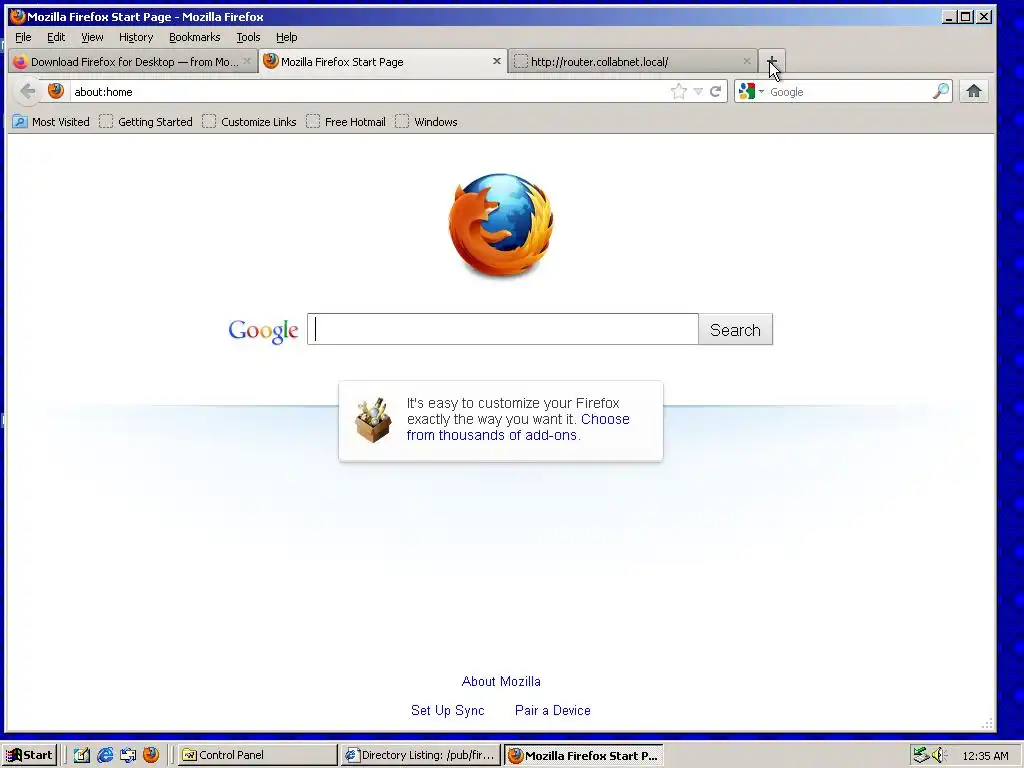Switch to http://router.collabnet.local/ tab

click(x=632, y=61)
